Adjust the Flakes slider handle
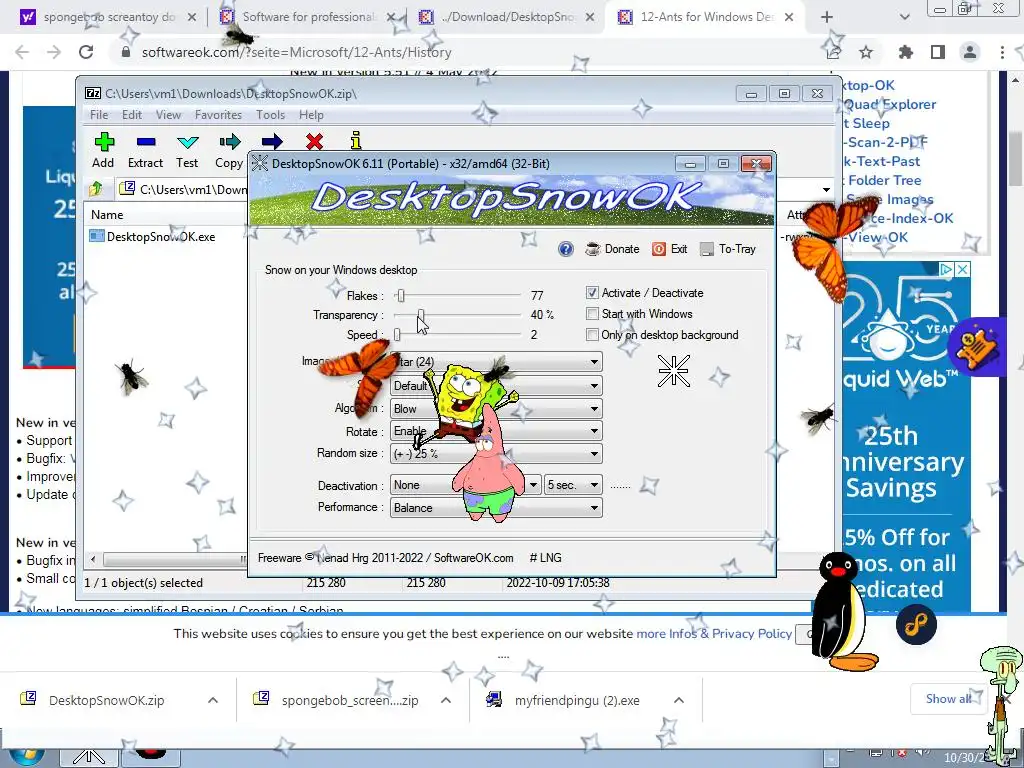1024x768 pixels. coord(401,295)
